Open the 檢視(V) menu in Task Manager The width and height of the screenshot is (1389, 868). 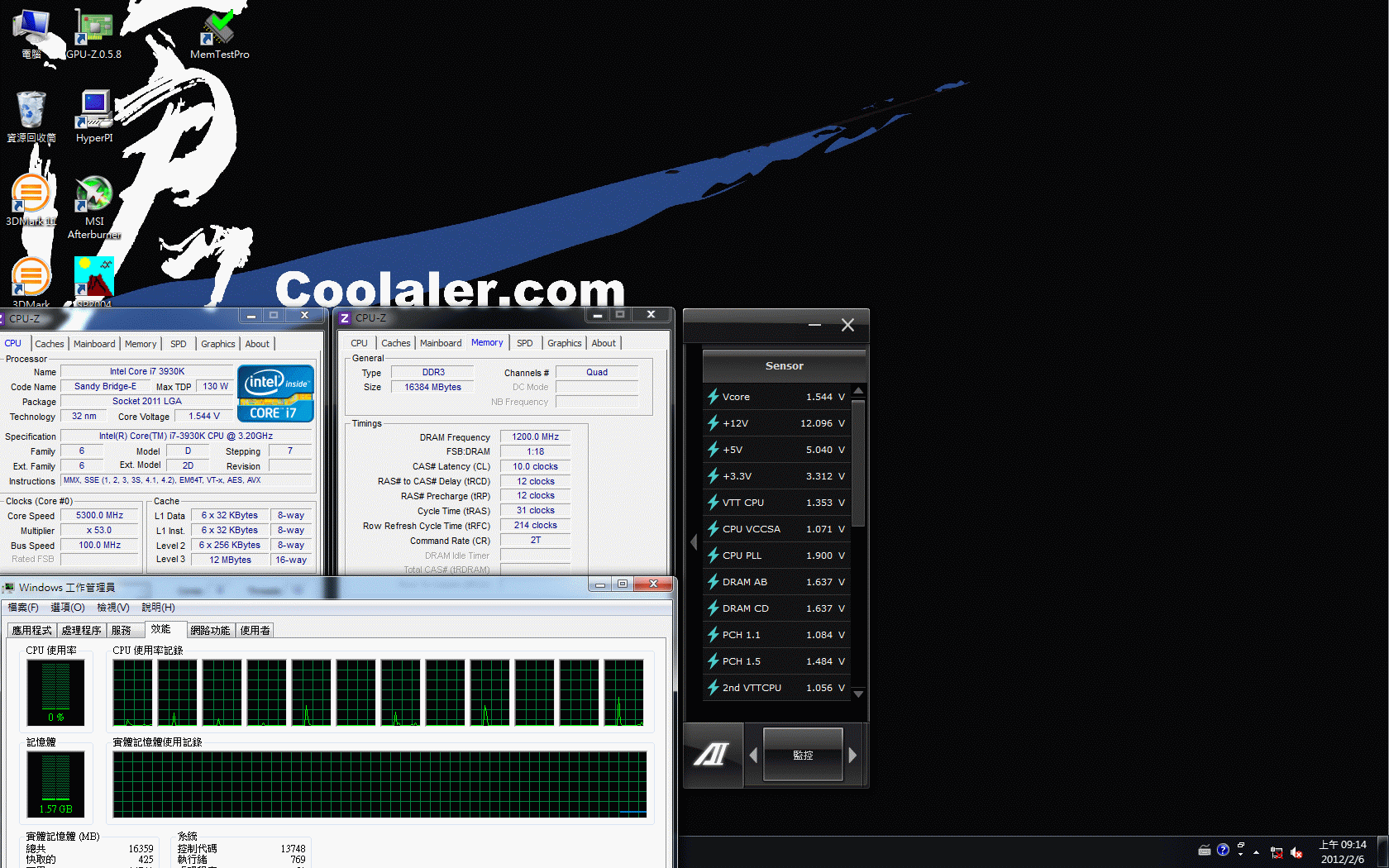pos(113,608)
